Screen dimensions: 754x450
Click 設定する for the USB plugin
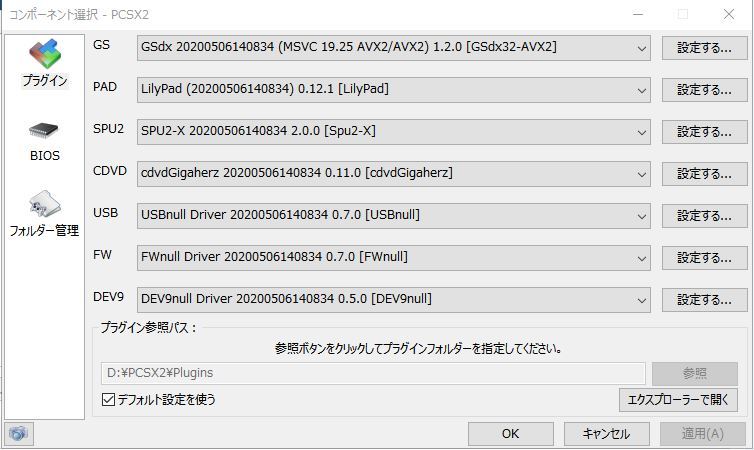[x=704, y=215]
